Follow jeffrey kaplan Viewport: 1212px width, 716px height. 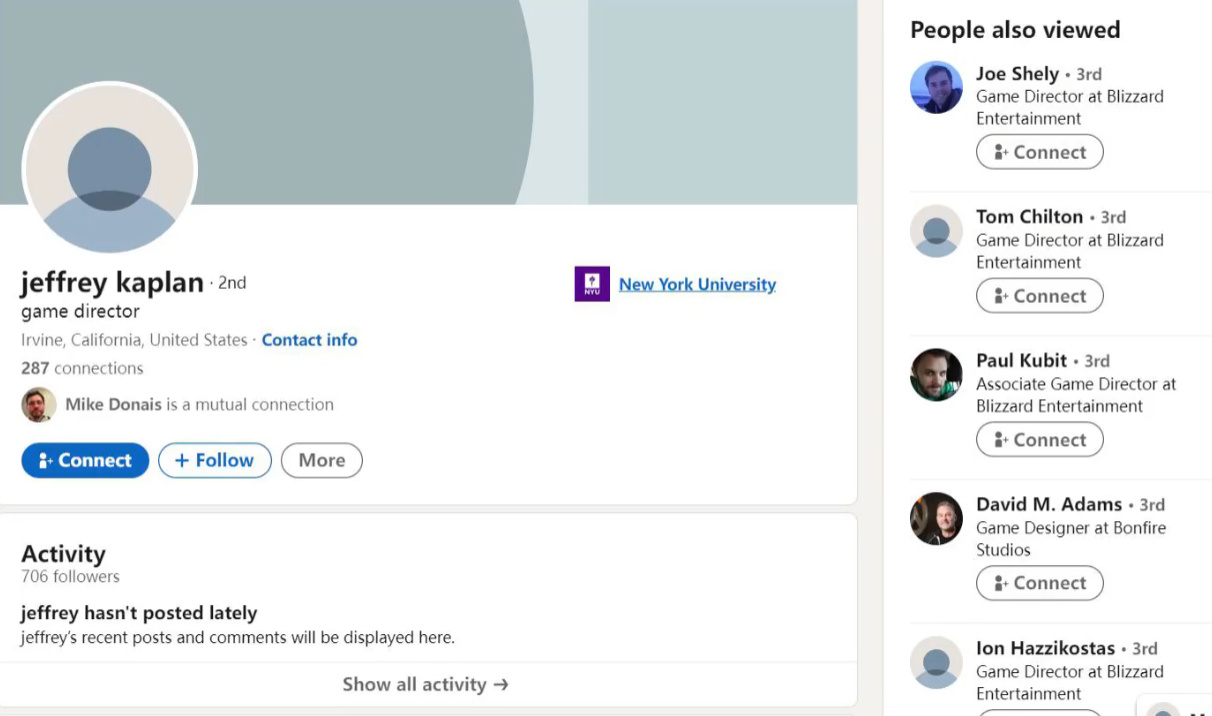pos(215,460)
